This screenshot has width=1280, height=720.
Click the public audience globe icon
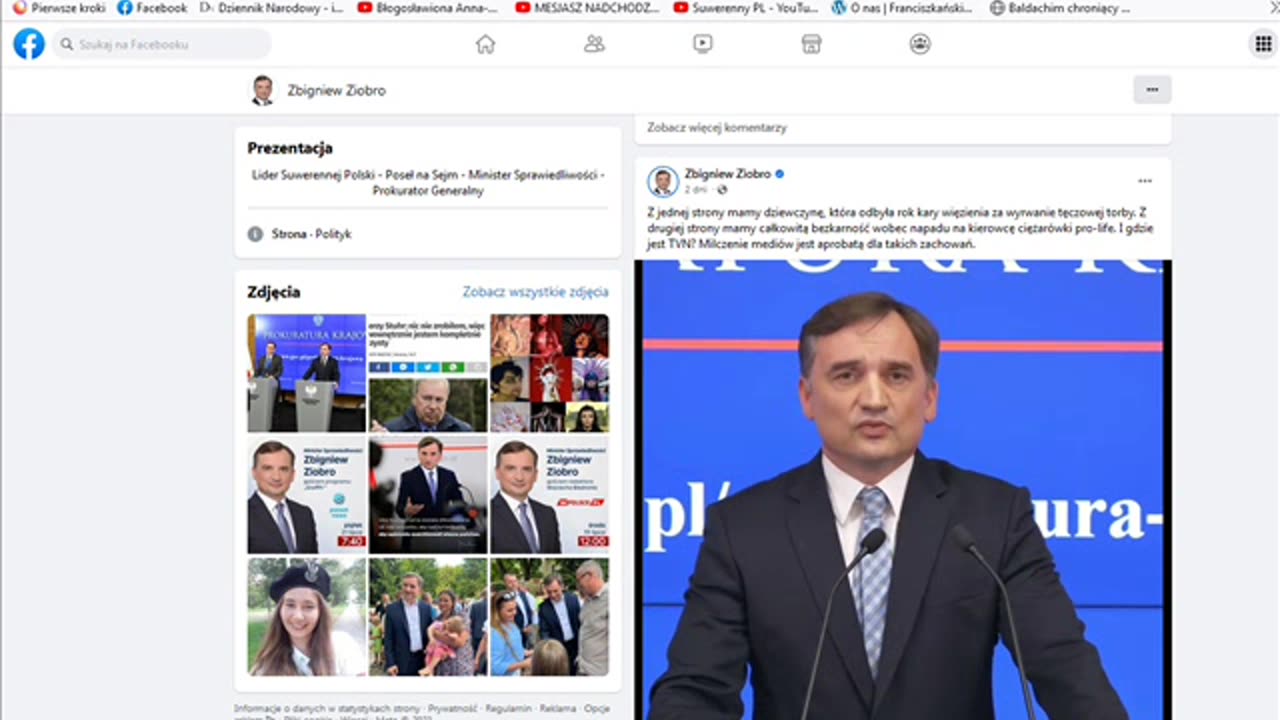point(722,189)
